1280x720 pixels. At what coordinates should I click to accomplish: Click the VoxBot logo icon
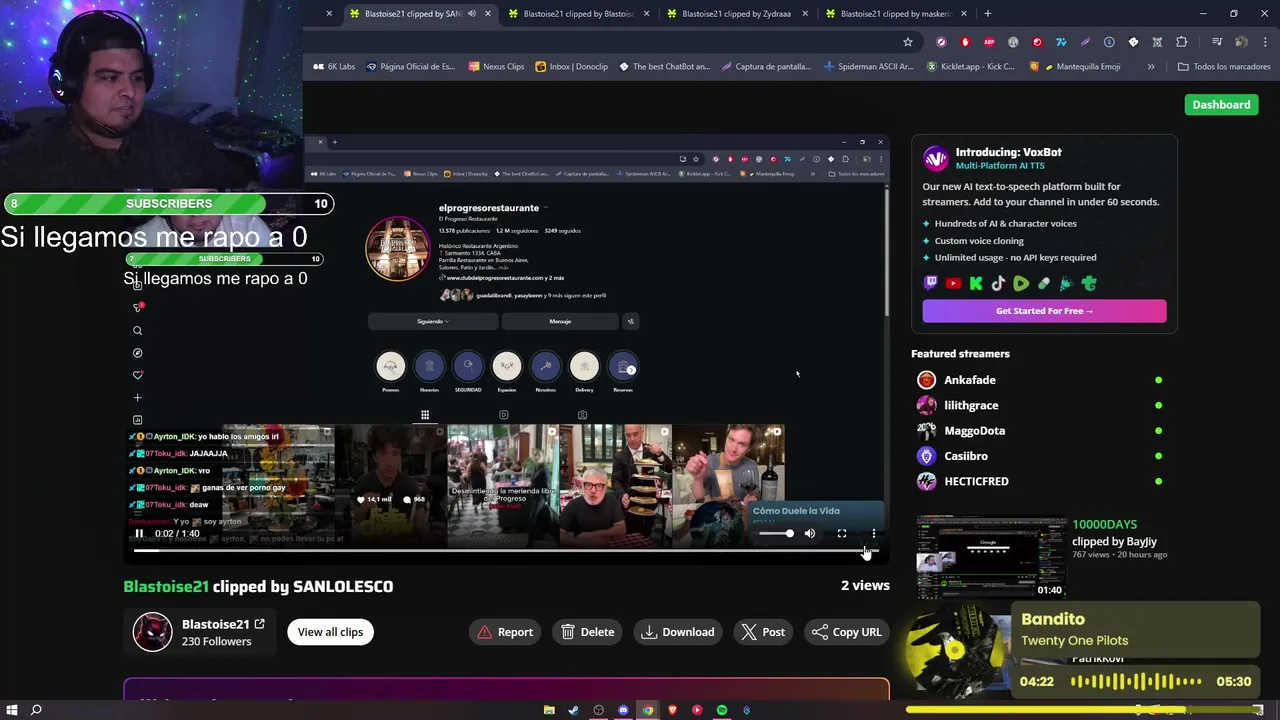tap(935, 158)
